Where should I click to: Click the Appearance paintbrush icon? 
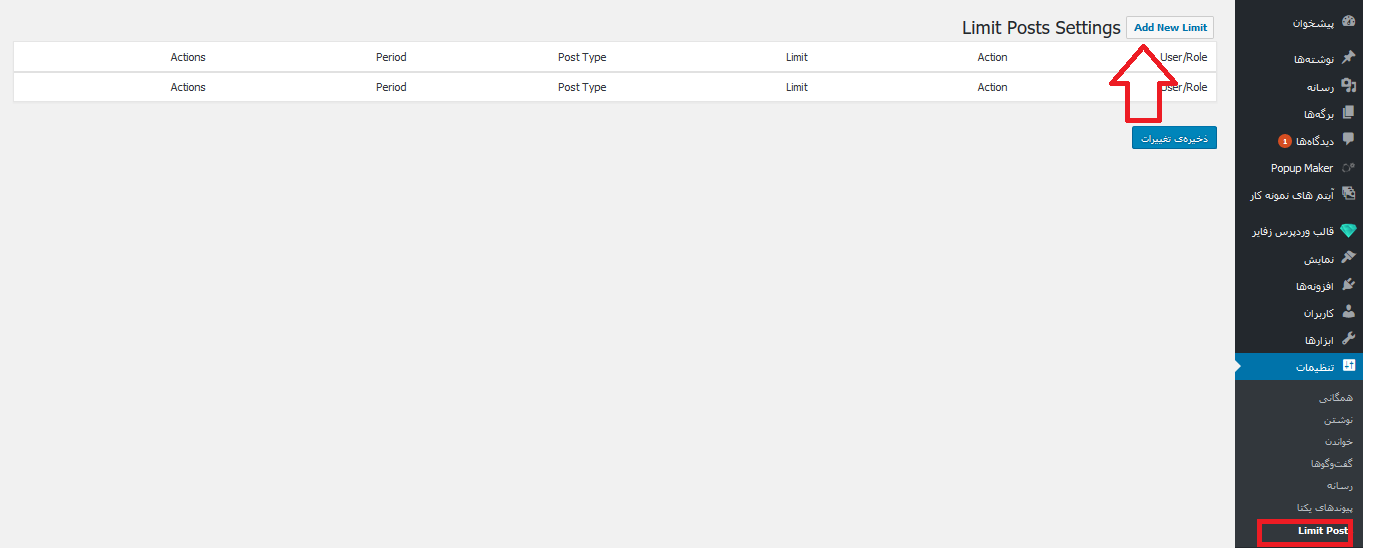[x=1348, y=258]
